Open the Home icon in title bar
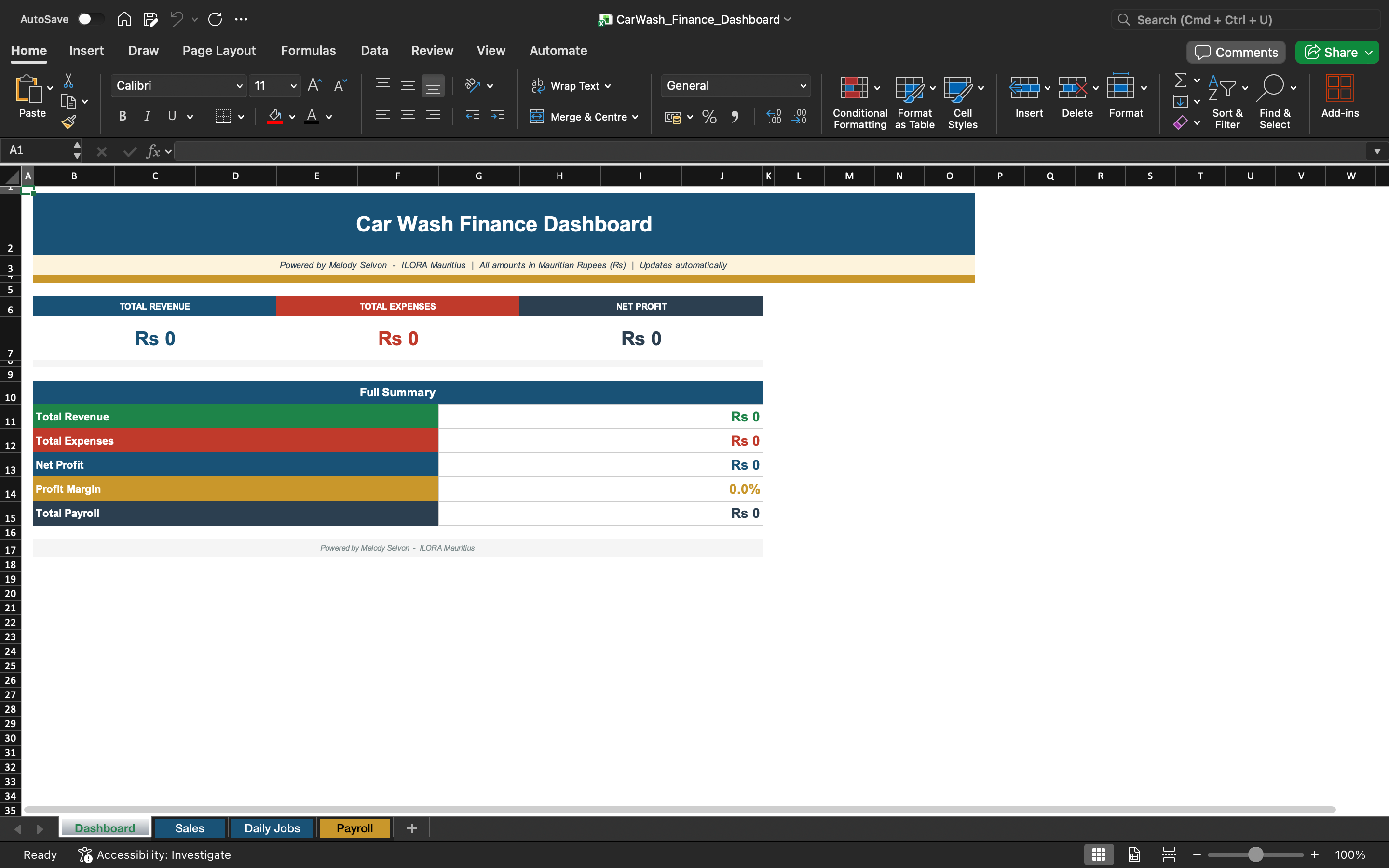 (x=124, y=19)
